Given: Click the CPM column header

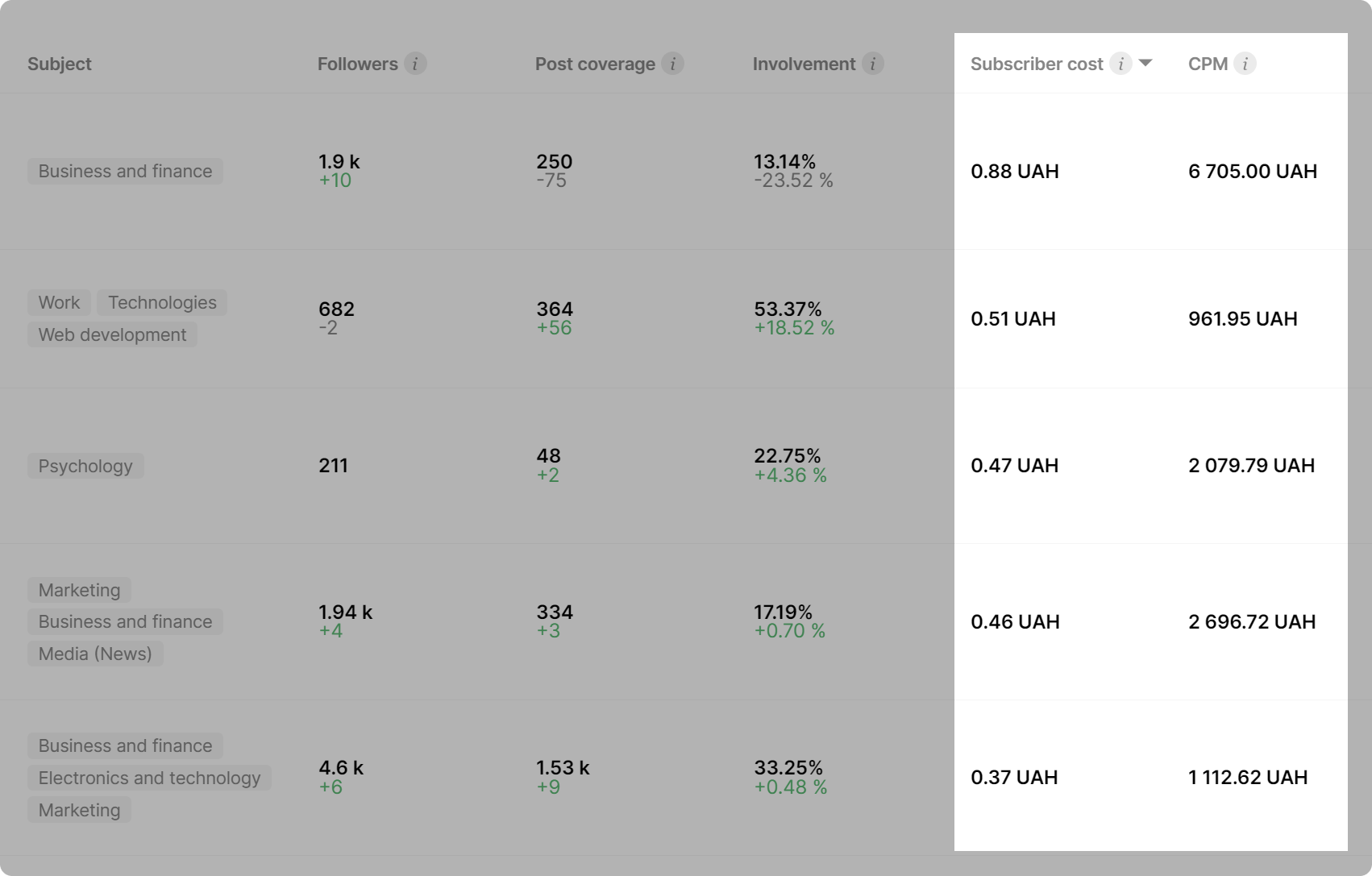Looking at the screenshot, I should [1208, 64].
